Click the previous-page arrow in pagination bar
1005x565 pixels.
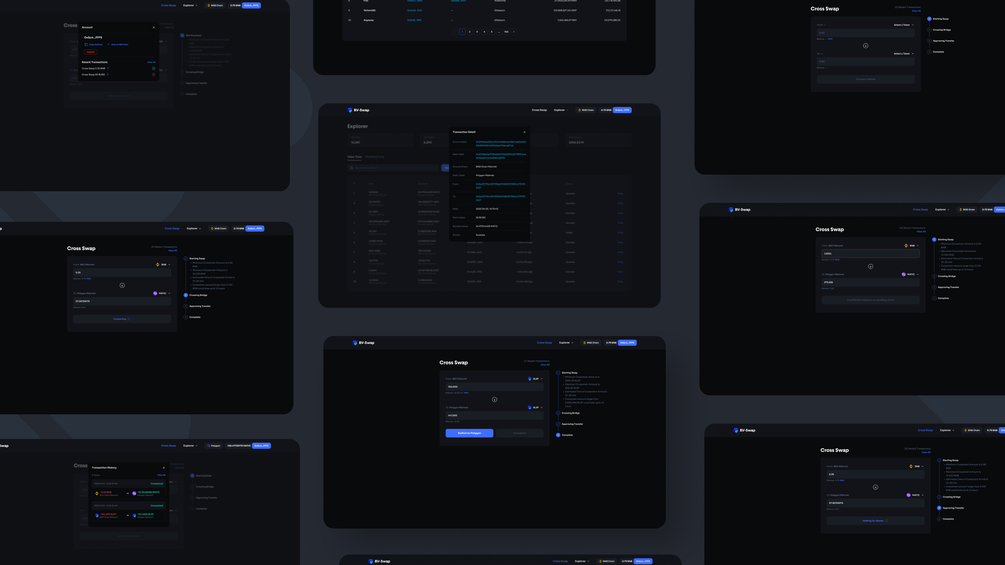pos(455,31)
